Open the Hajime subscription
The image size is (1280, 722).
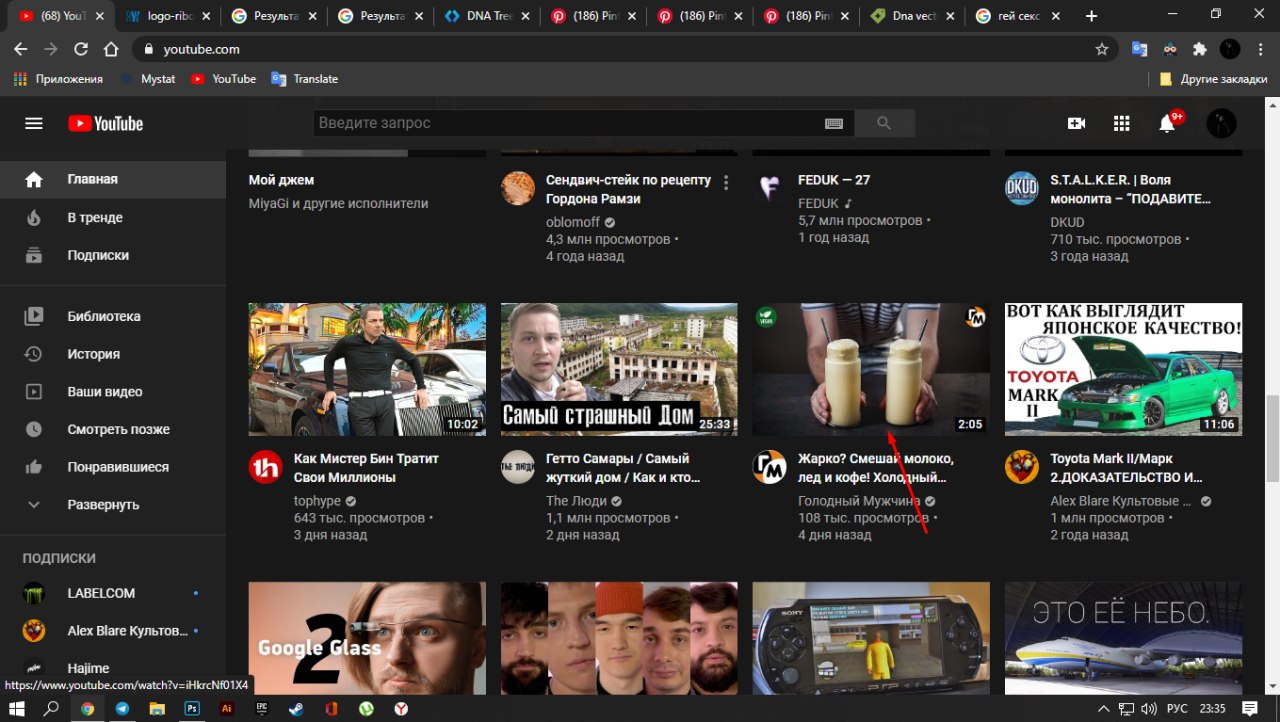tap(113, 668)
